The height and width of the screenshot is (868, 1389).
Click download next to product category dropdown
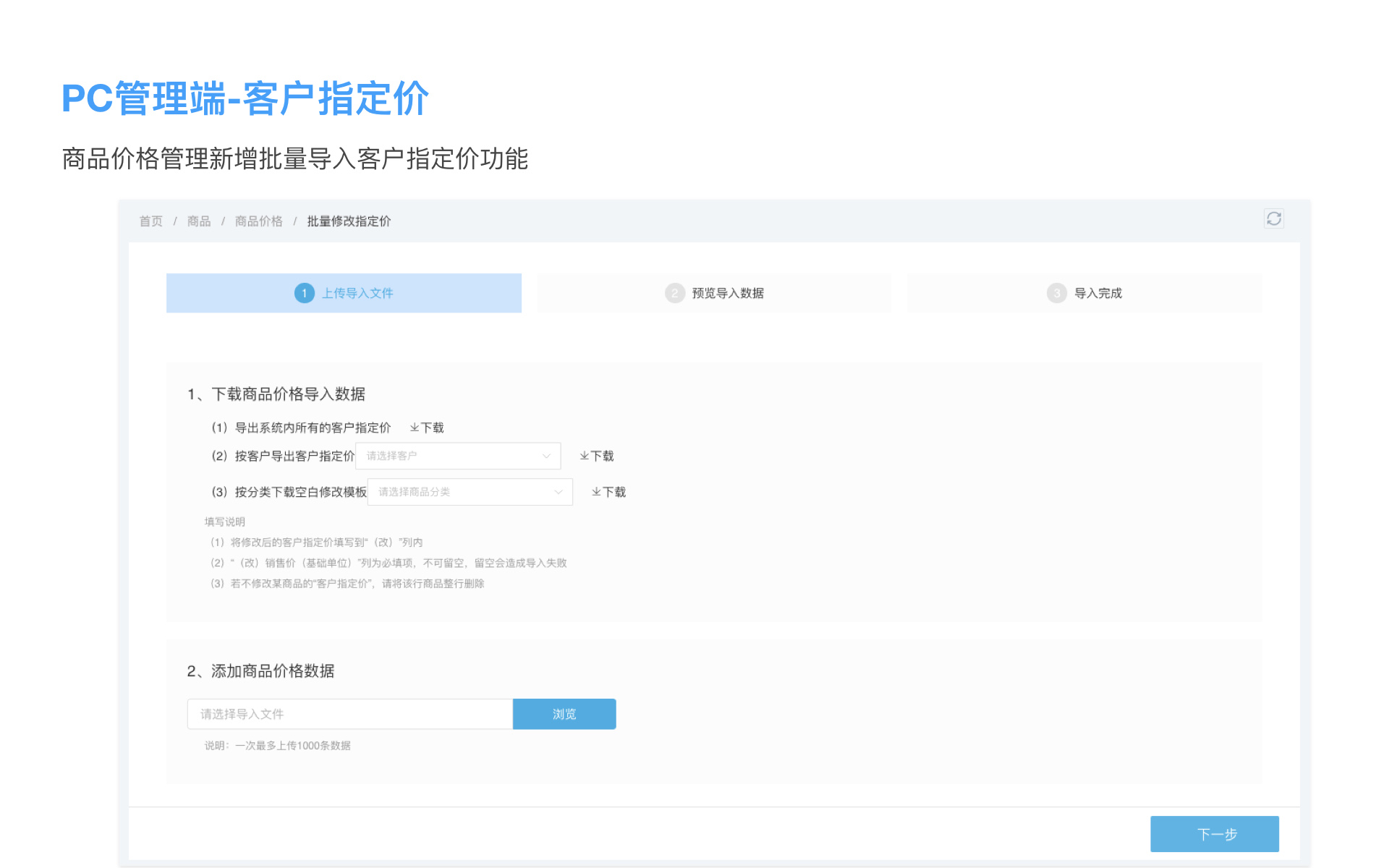(608, 492)
